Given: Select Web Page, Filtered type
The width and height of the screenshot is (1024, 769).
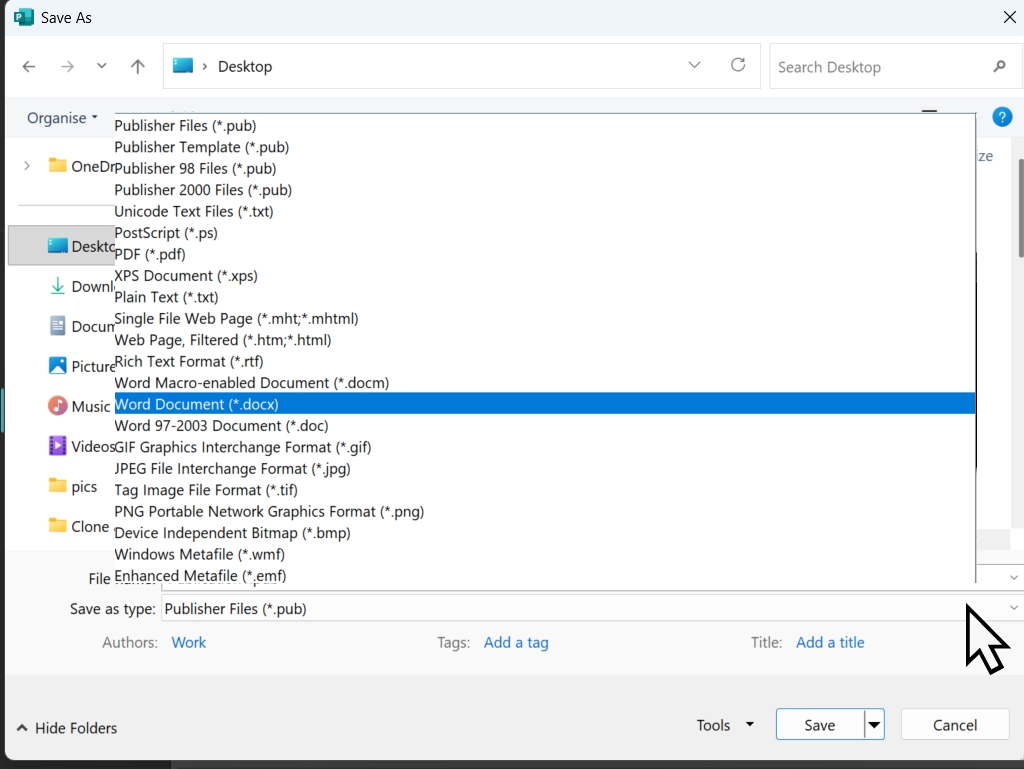Looking at the screenshot, I should click(x=545, y=340).
